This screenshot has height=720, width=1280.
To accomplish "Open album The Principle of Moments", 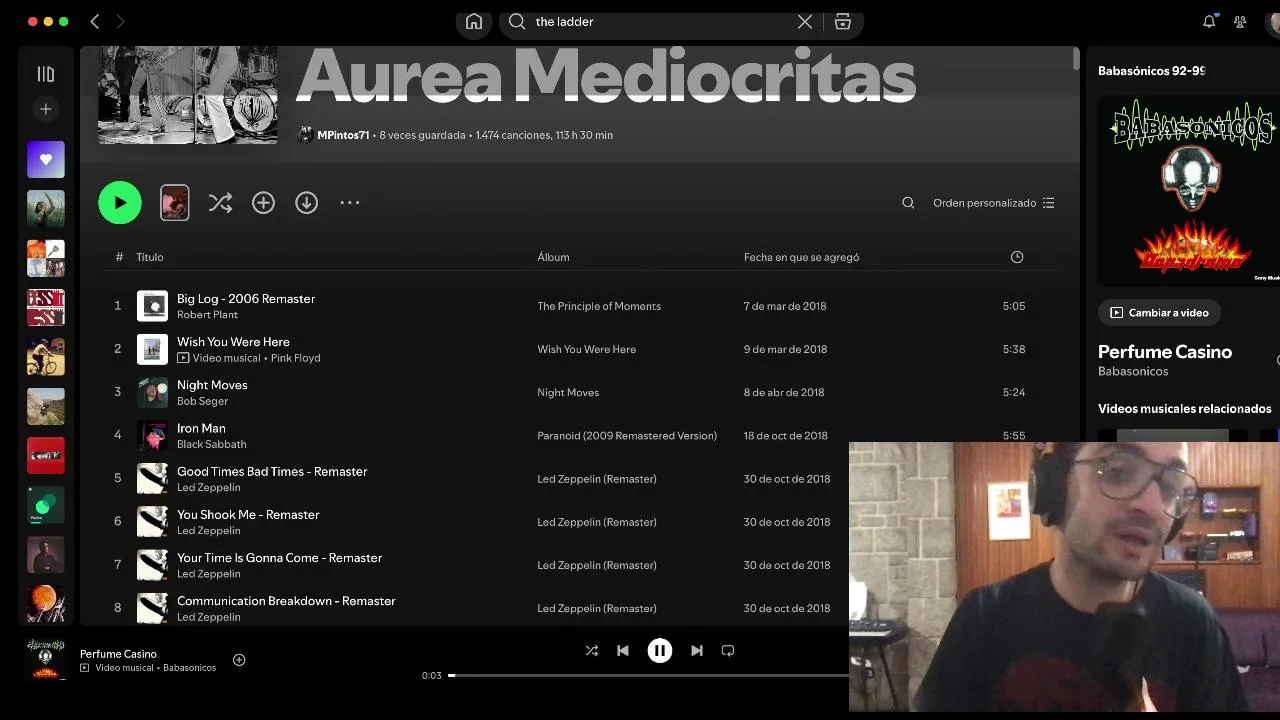I will pos(599,306).
